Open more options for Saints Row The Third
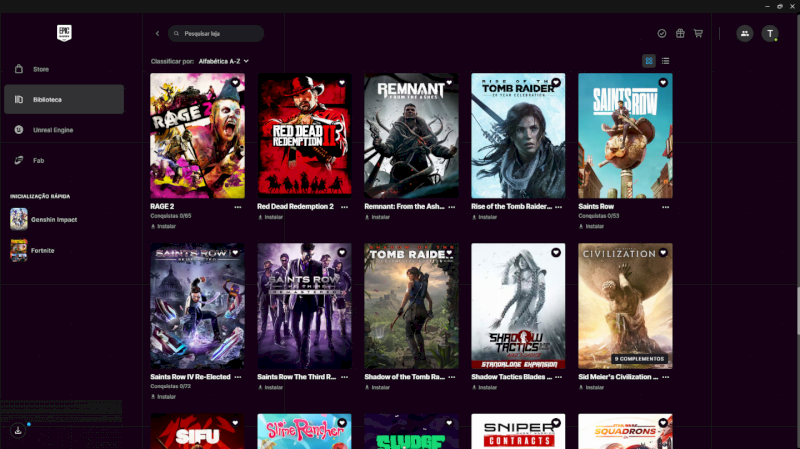 pyautogui.click(x=345, y=377)
